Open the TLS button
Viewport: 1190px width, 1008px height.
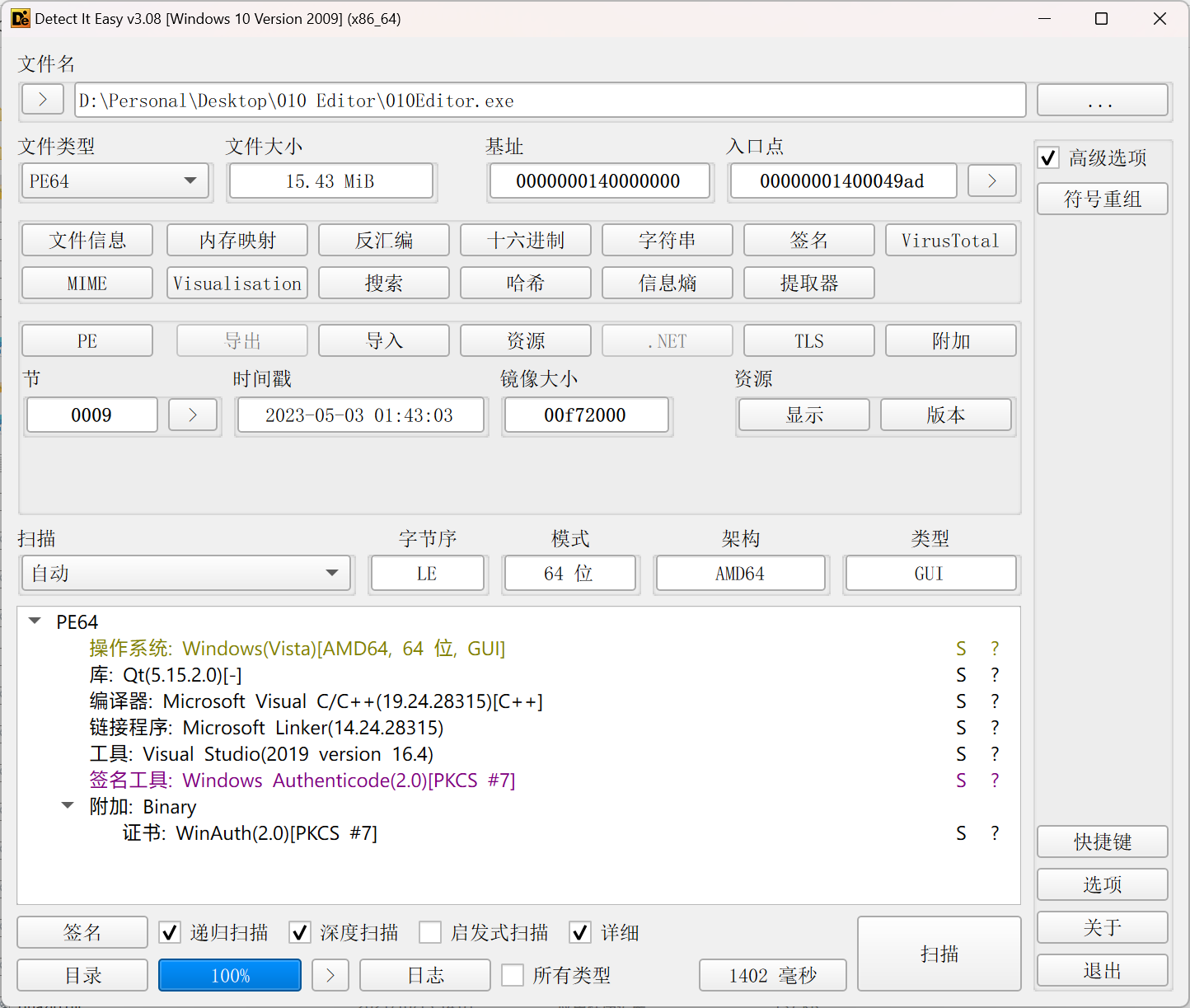[809, 340]
